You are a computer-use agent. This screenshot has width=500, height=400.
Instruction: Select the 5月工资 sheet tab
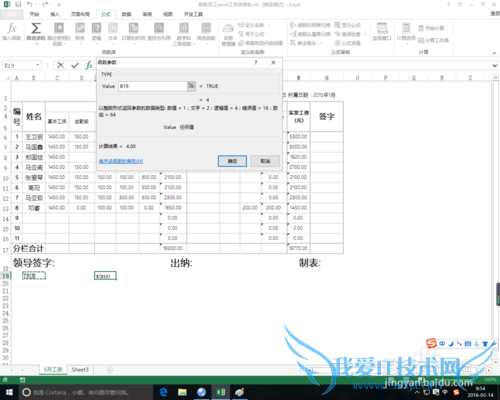pyautogui.click(x=53, y=370)
